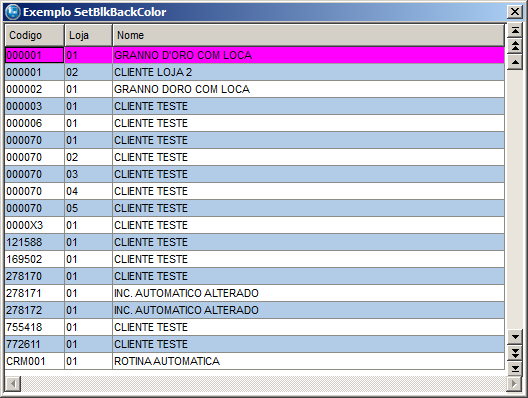
Task: Click the code cell 278171
Action: point(34,293)
